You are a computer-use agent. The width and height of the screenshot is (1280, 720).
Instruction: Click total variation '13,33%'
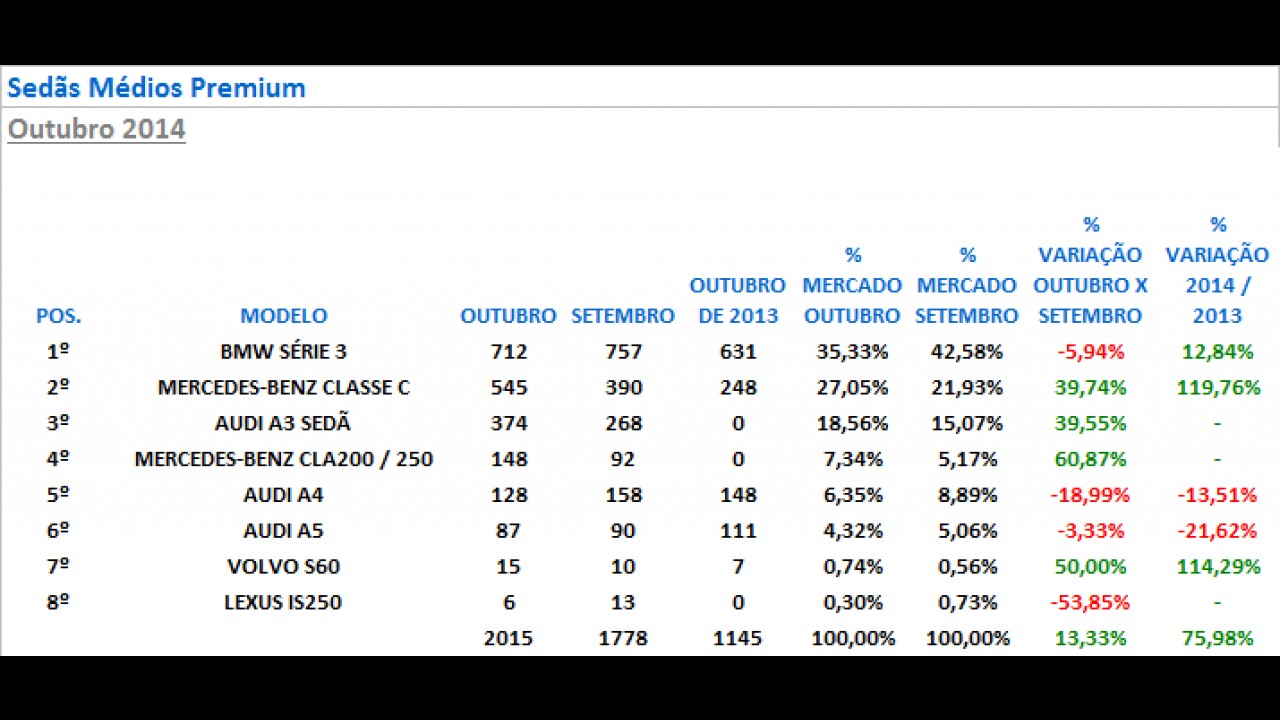point(1090,639)
